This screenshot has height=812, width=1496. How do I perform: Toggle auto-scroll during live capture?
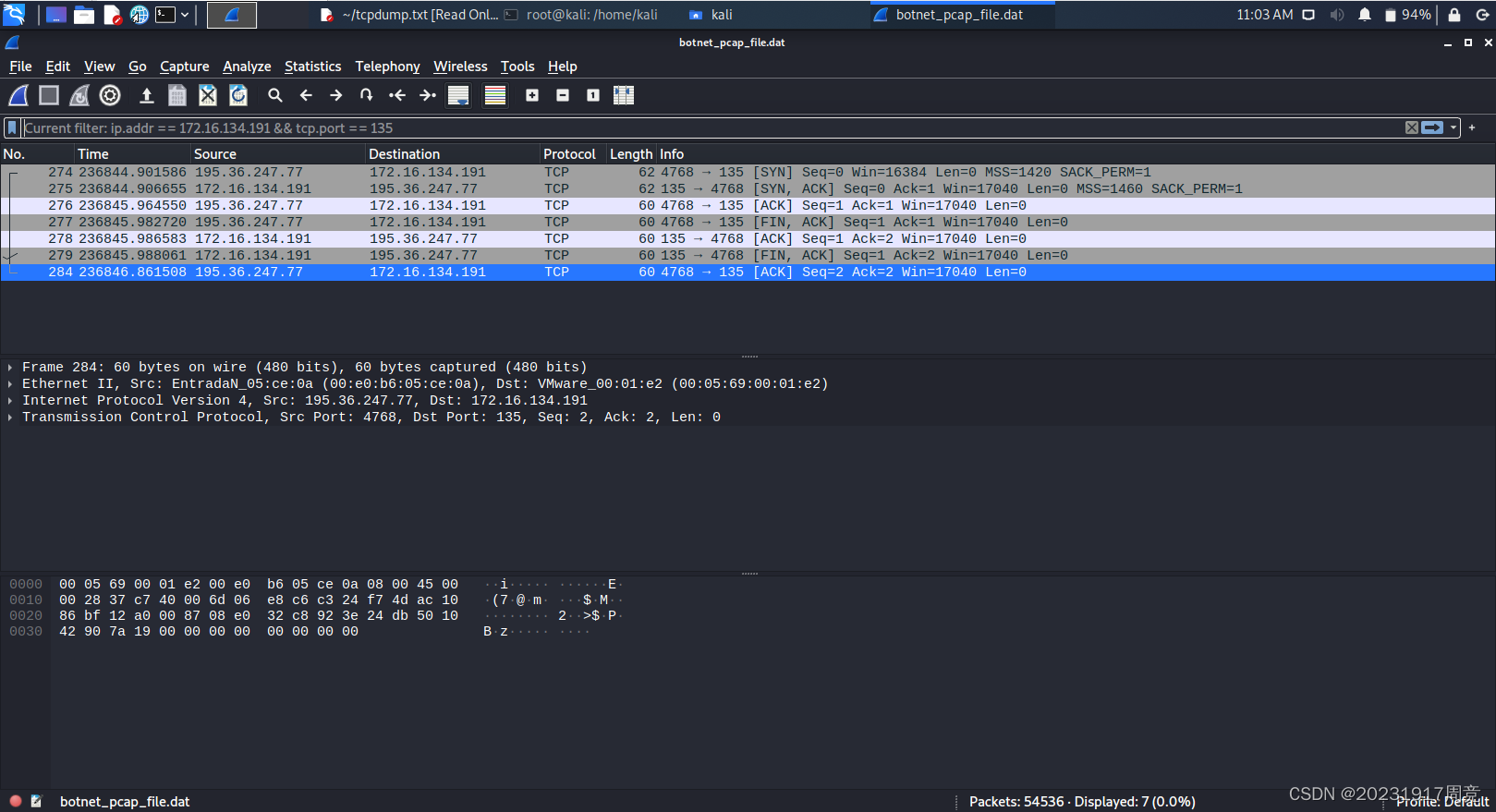(x=458, y=95)
